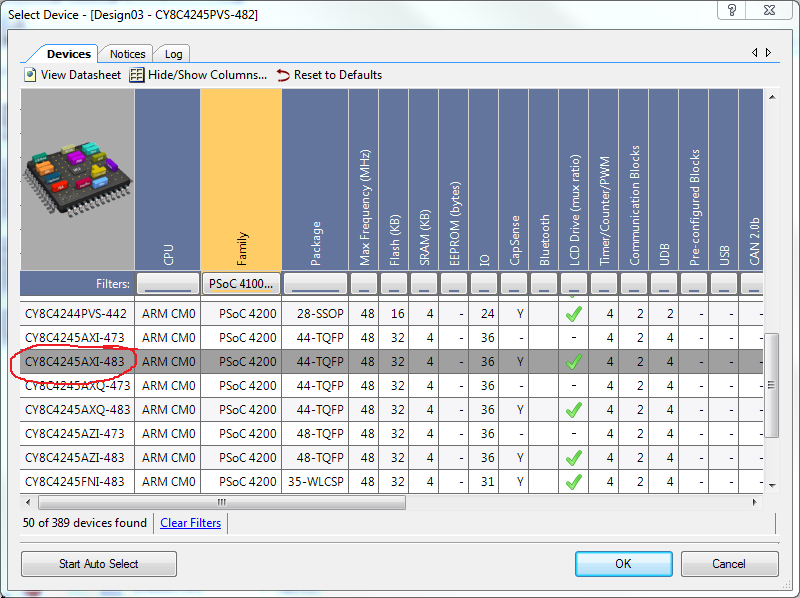The width and height of the screenshot is (800, 598).
Task: Click the vertical scrollbar down arrow
Action: 772,486
